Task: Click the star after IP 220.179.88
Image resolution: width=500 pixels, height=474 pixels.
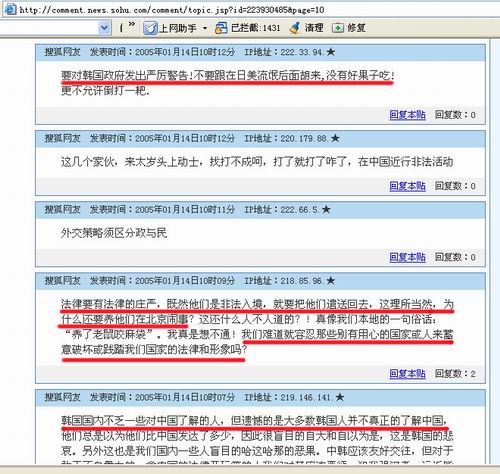Action: 335,138
